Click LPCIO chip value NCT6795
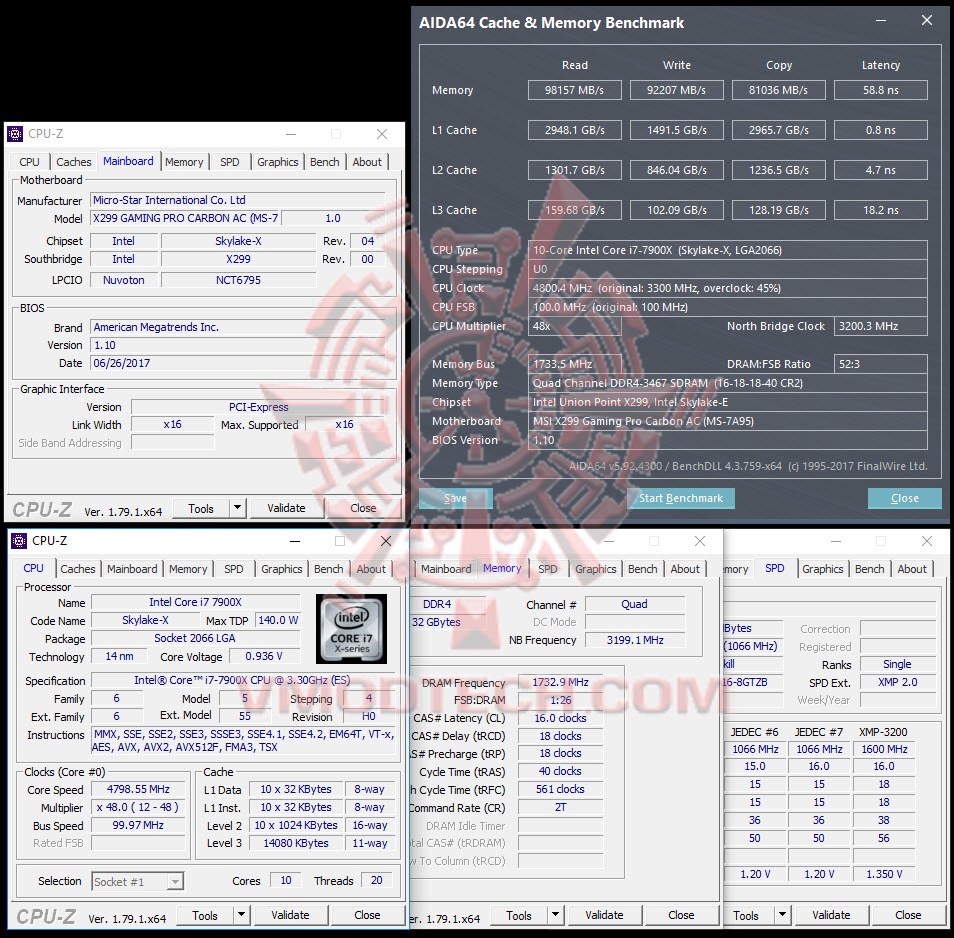The height and width of the screenshot is (938, 954). [x=238, y=280]
